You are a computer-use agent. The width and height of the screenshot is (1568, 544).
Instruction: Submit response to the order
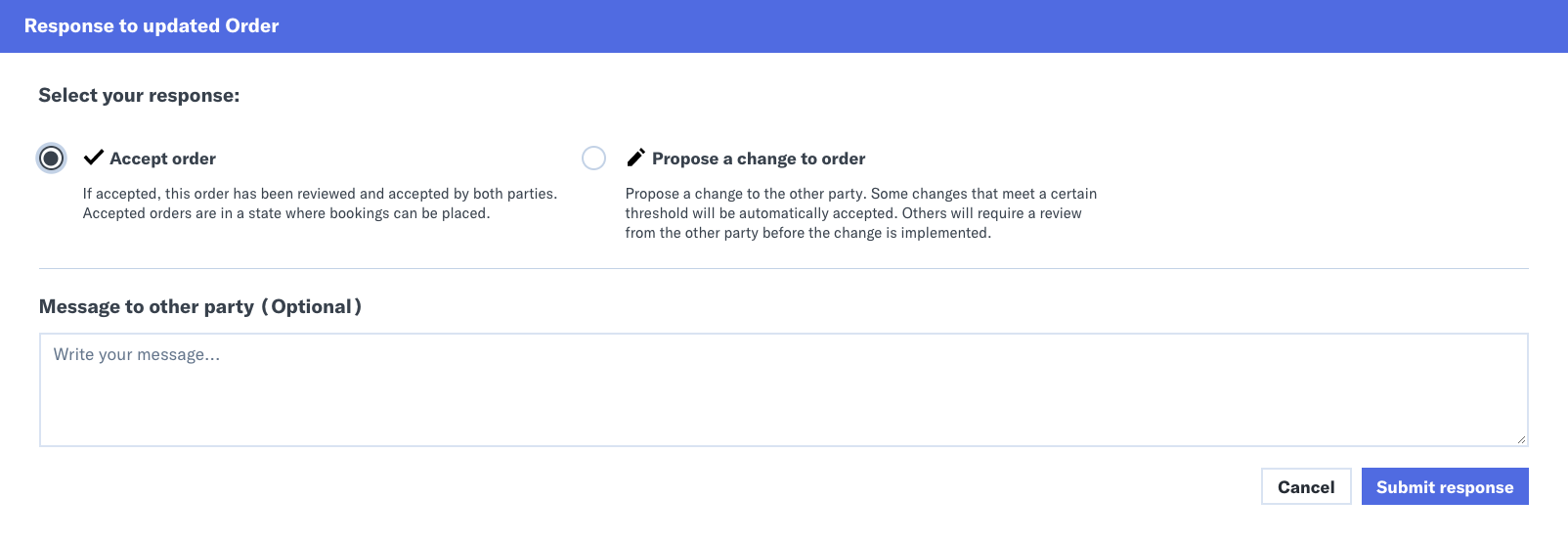[1445, 486]
